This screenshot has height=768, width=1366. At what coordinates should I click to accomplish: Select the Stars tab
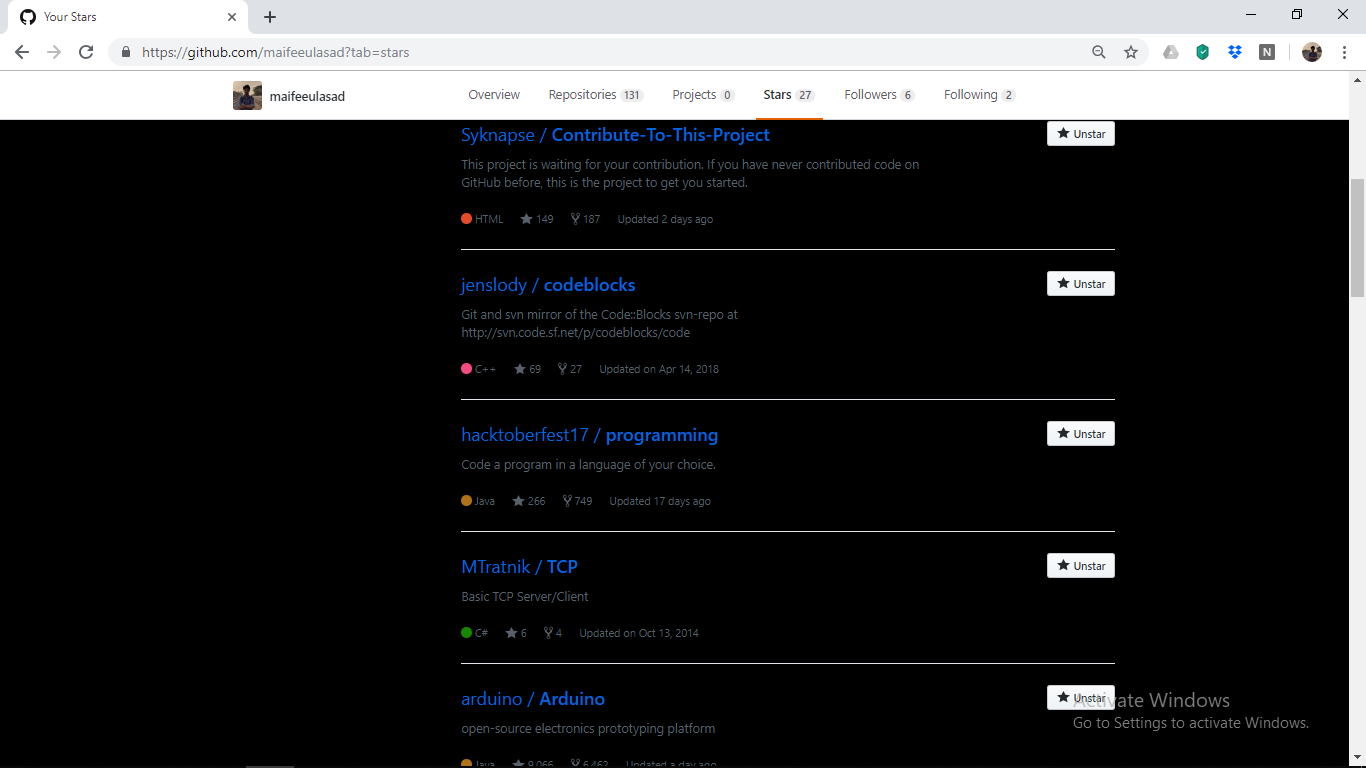[x=789, y=95]
